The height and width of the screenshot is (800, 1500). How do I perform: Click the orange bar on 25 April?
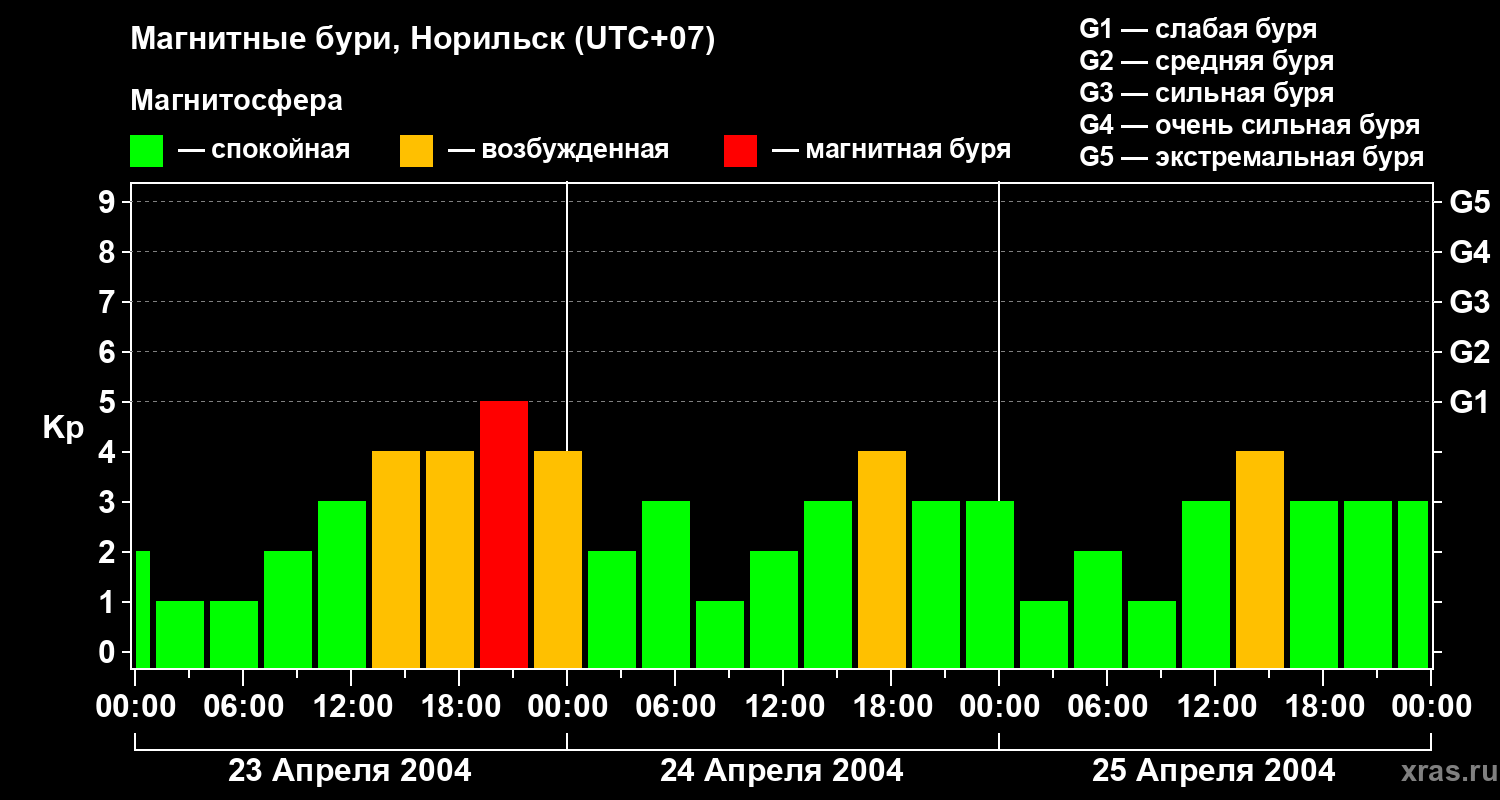pyautogui.click(x=1260, y=560)
